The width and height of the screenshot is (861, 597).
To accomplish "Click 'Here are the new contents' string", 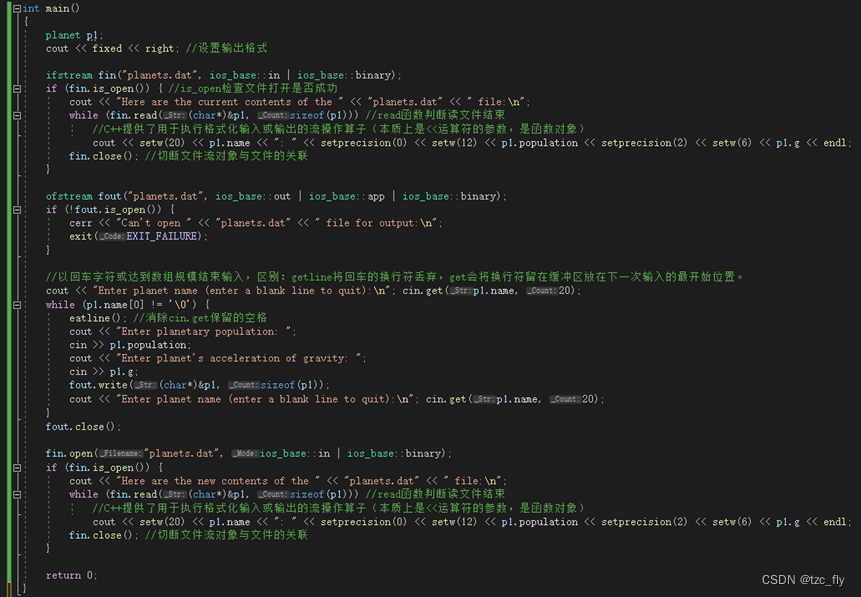I will [218, 481].
